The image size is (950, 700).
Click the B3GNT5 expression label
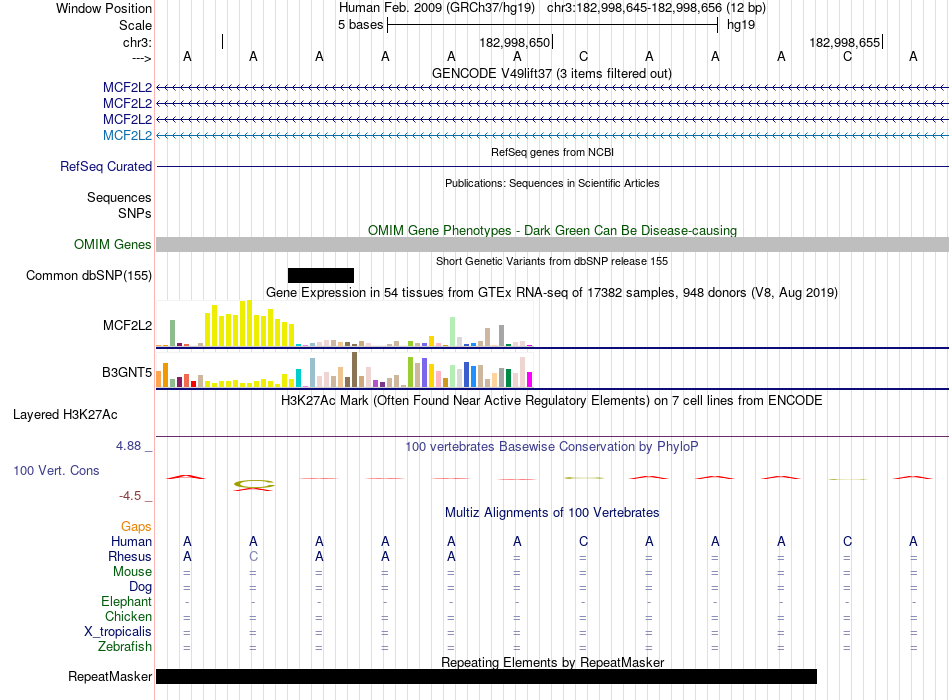tap(127, 372)
